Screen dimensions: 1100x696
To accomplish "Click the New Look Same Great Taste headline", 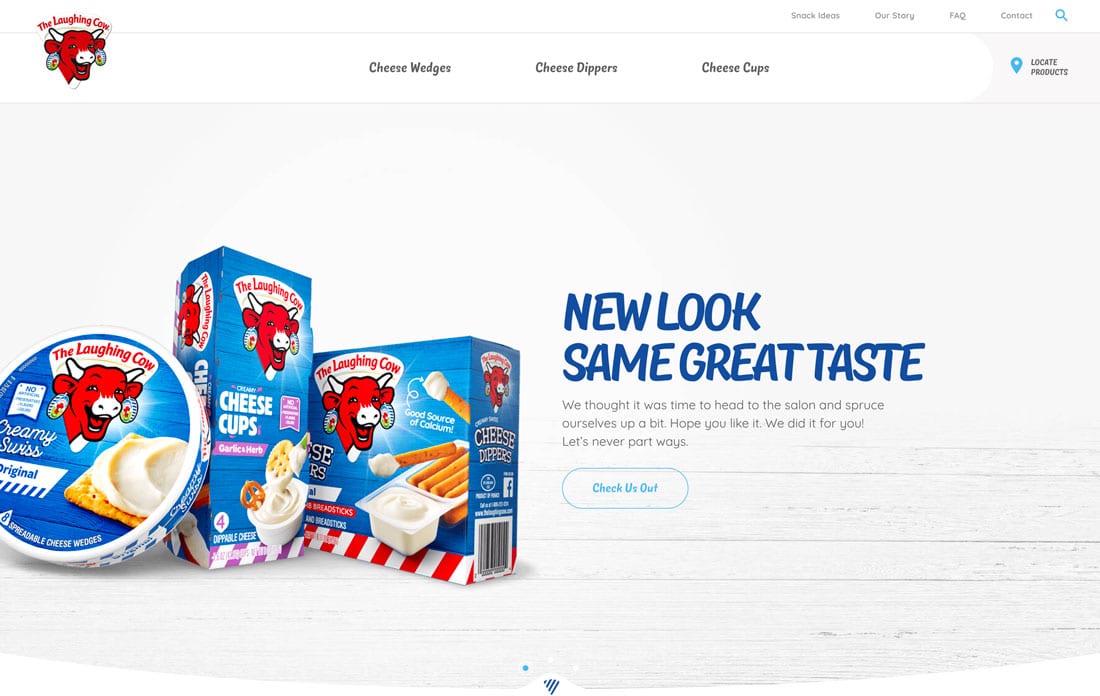I will click(743, 337).
